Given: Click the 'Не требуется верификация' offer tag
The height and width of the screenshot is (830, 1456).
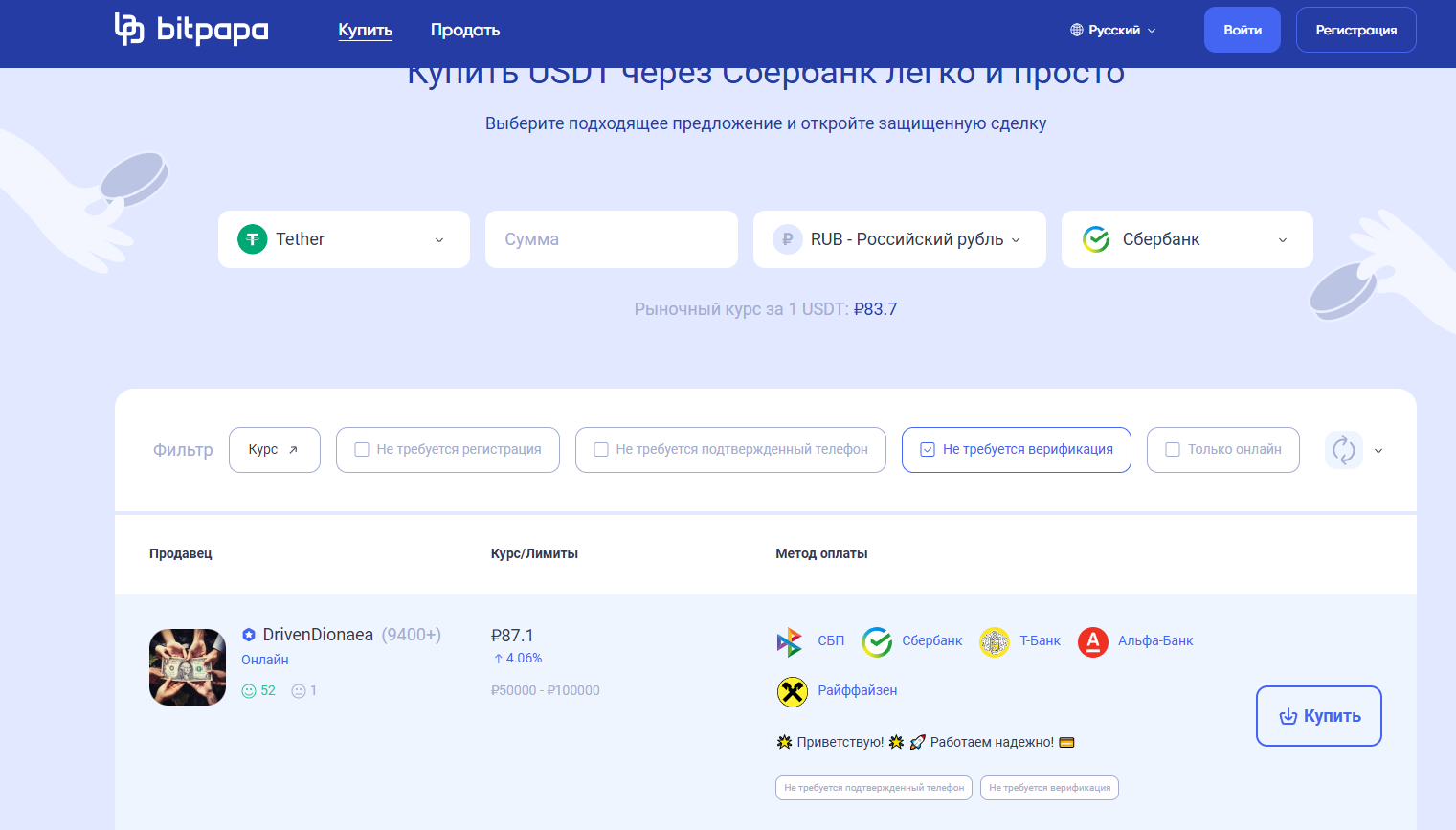Looking at the screenshot, I should tap(1049, 788).
